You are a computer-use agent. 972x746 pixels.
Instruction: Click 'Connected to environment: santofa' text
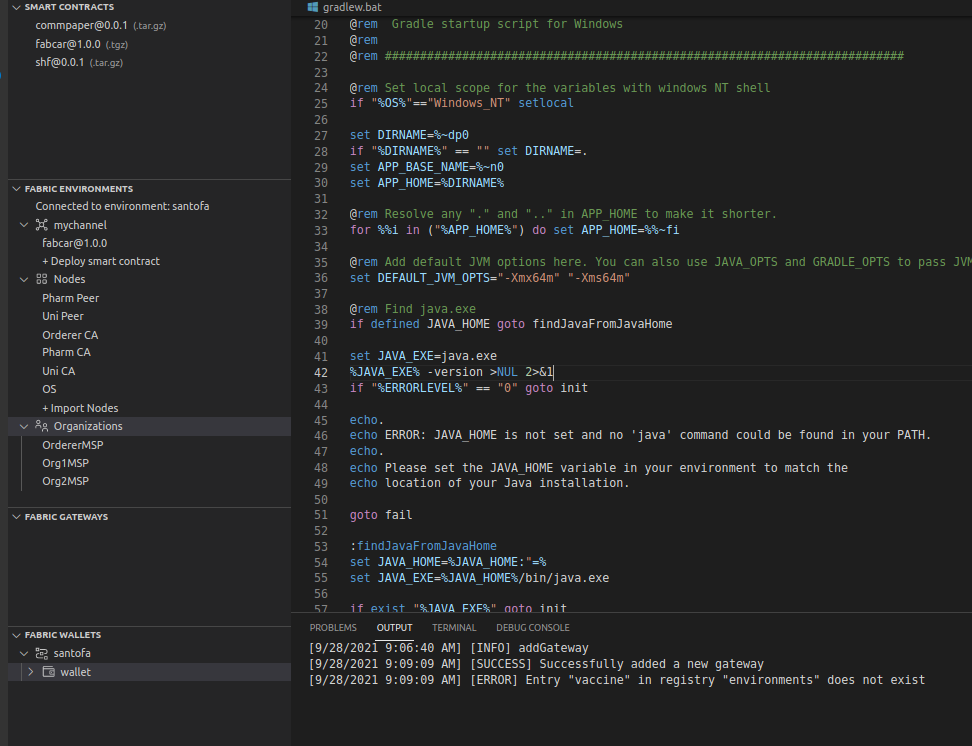[x=122, y=206]
